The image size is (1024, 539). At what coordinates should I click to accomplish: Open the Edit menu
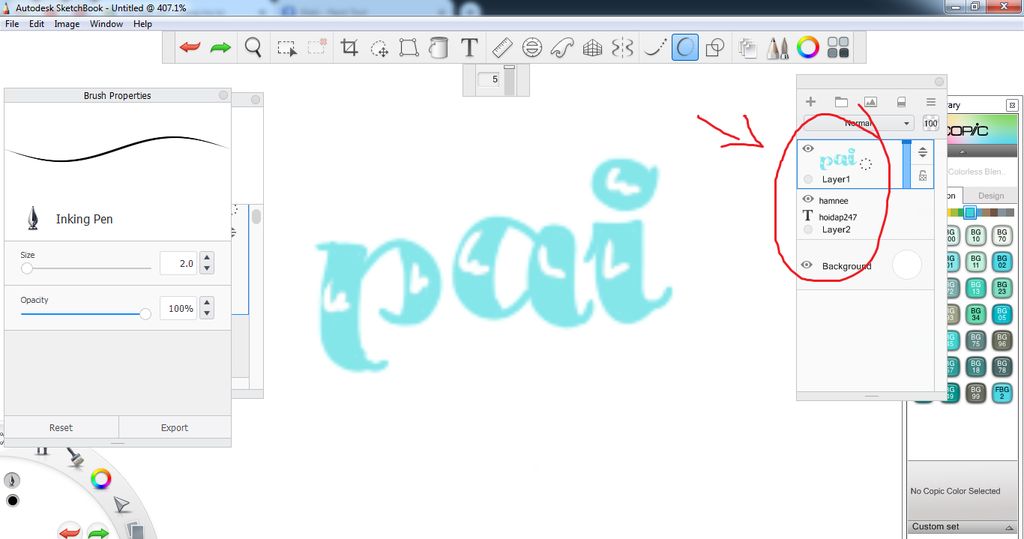click(x=37, y=24)
